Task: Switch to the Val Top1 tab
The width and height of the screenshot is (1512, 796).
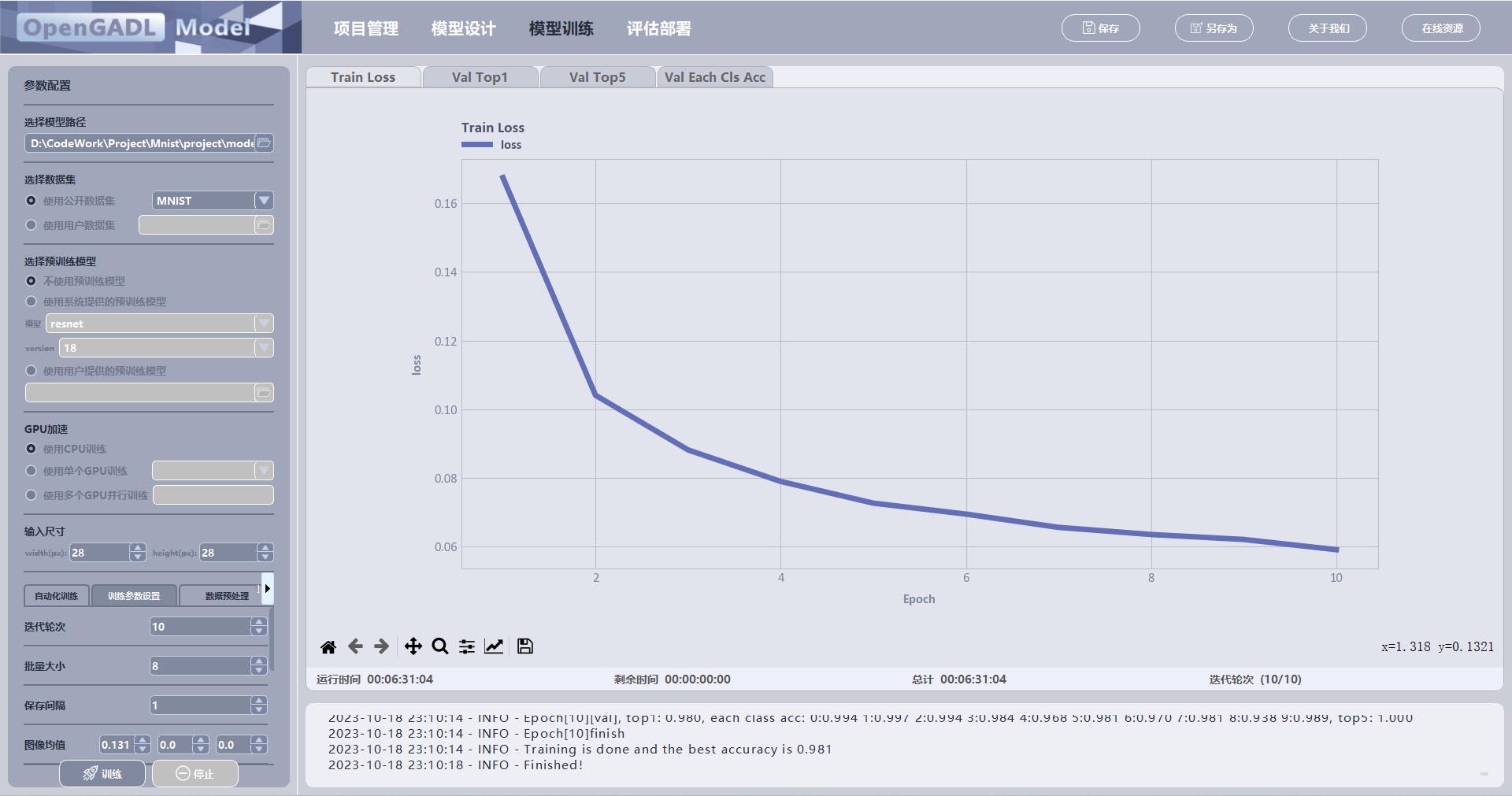Action: pos(480,77)
